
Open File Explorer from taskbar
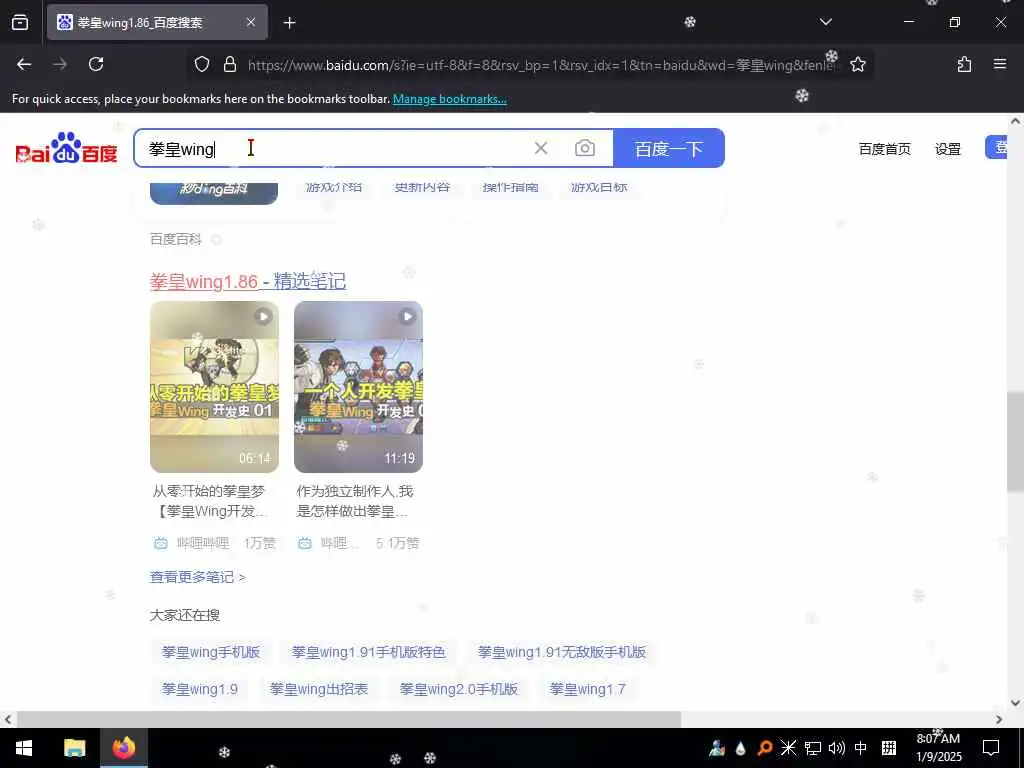click(74, 748)
